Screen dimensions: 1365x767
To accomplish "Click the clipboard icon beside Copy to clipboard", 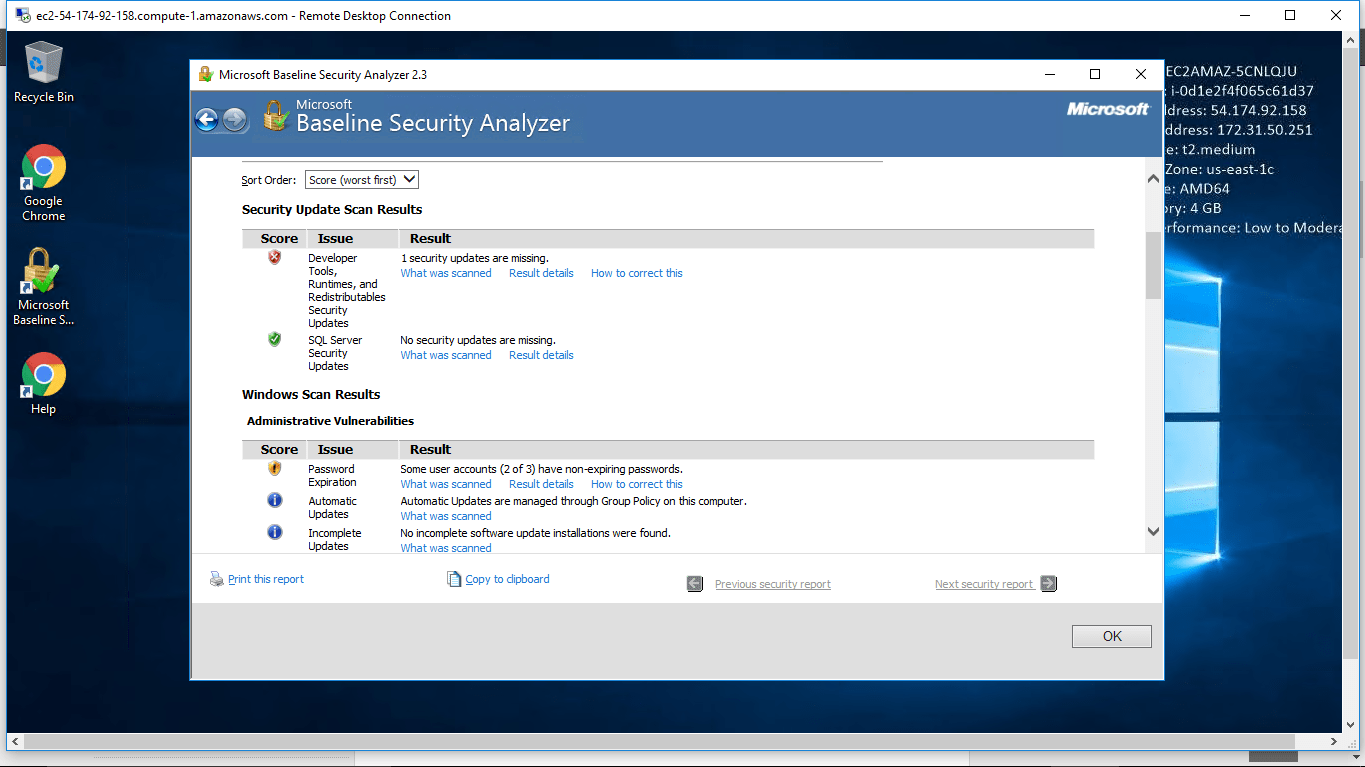I will pos(454,578).
